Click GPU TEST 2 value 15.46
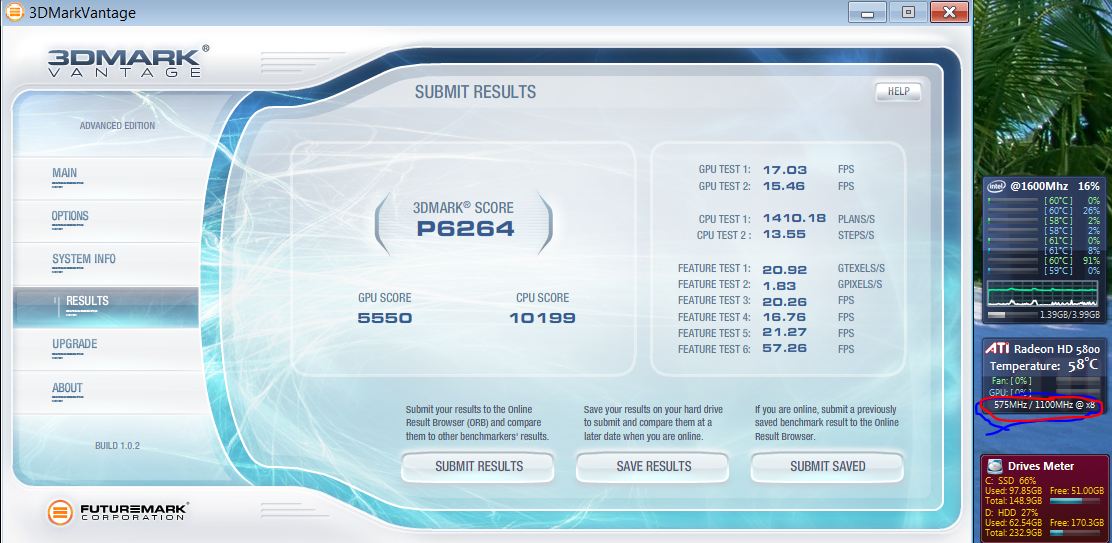Screen dimensions: 1112x543 pos(784,186)
